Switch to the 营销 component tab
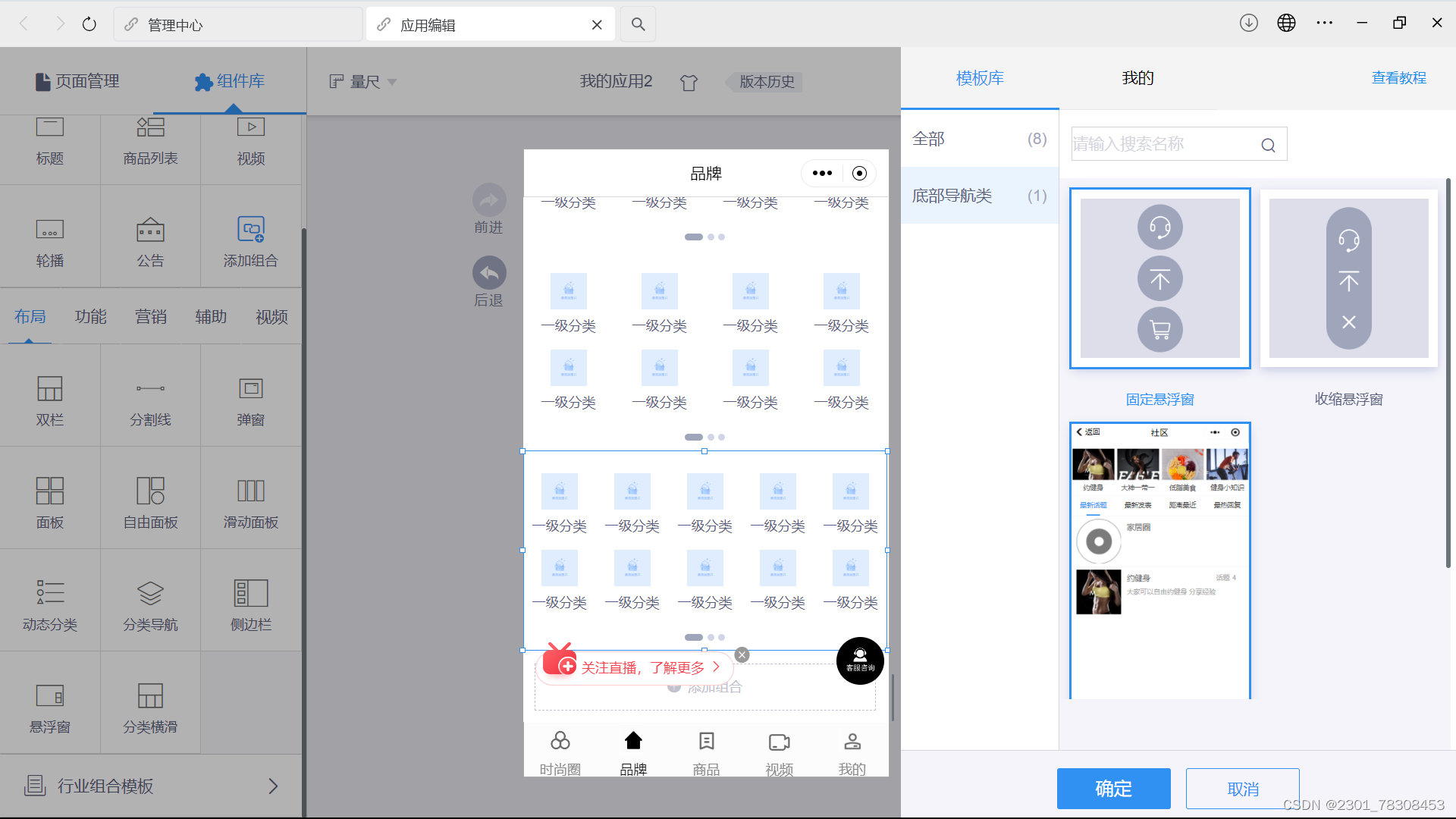1456x819 pixels. [x=150, y=317]
